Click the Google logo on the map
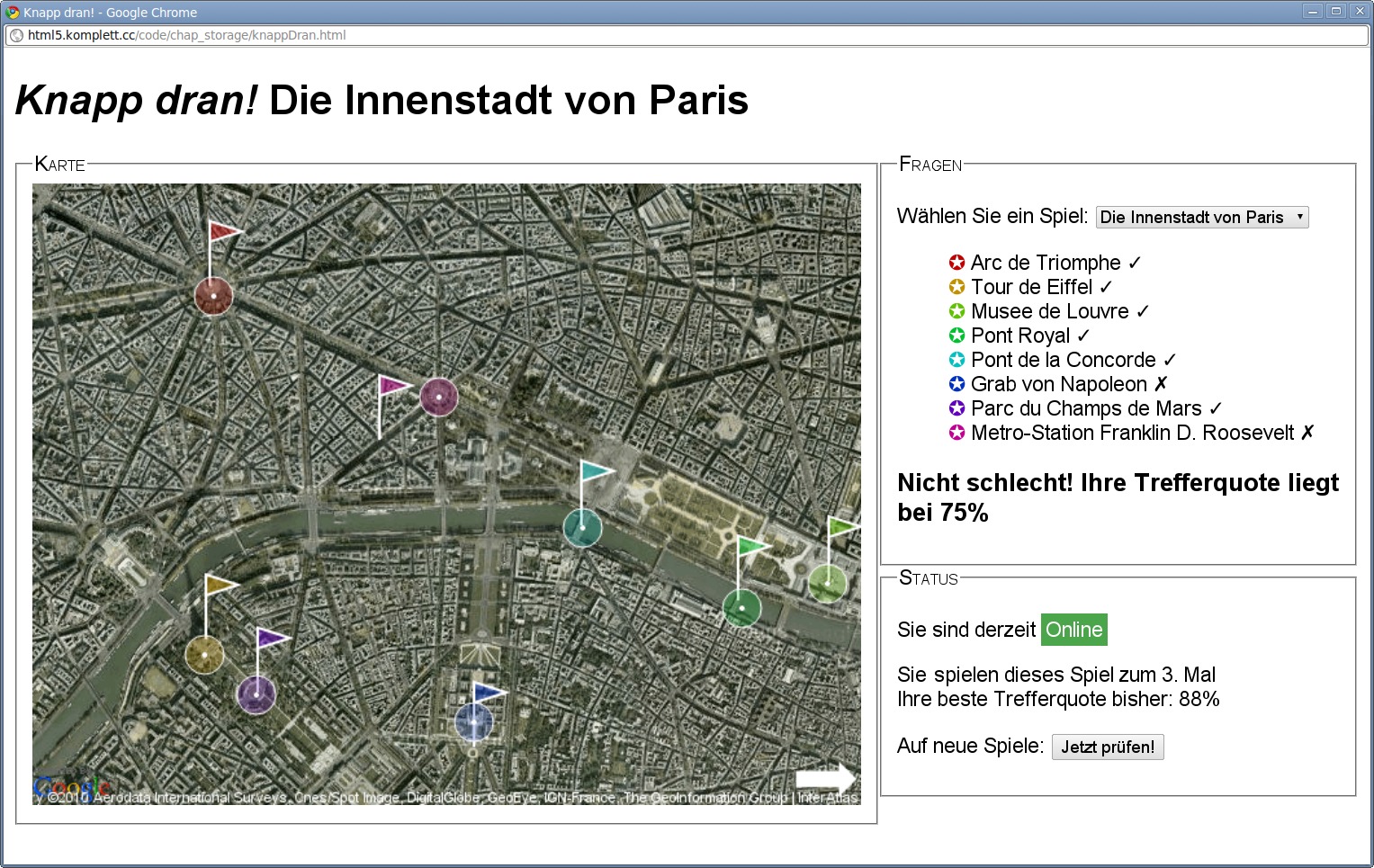This screenshot has height=868, width=1374. click(70, 788)
